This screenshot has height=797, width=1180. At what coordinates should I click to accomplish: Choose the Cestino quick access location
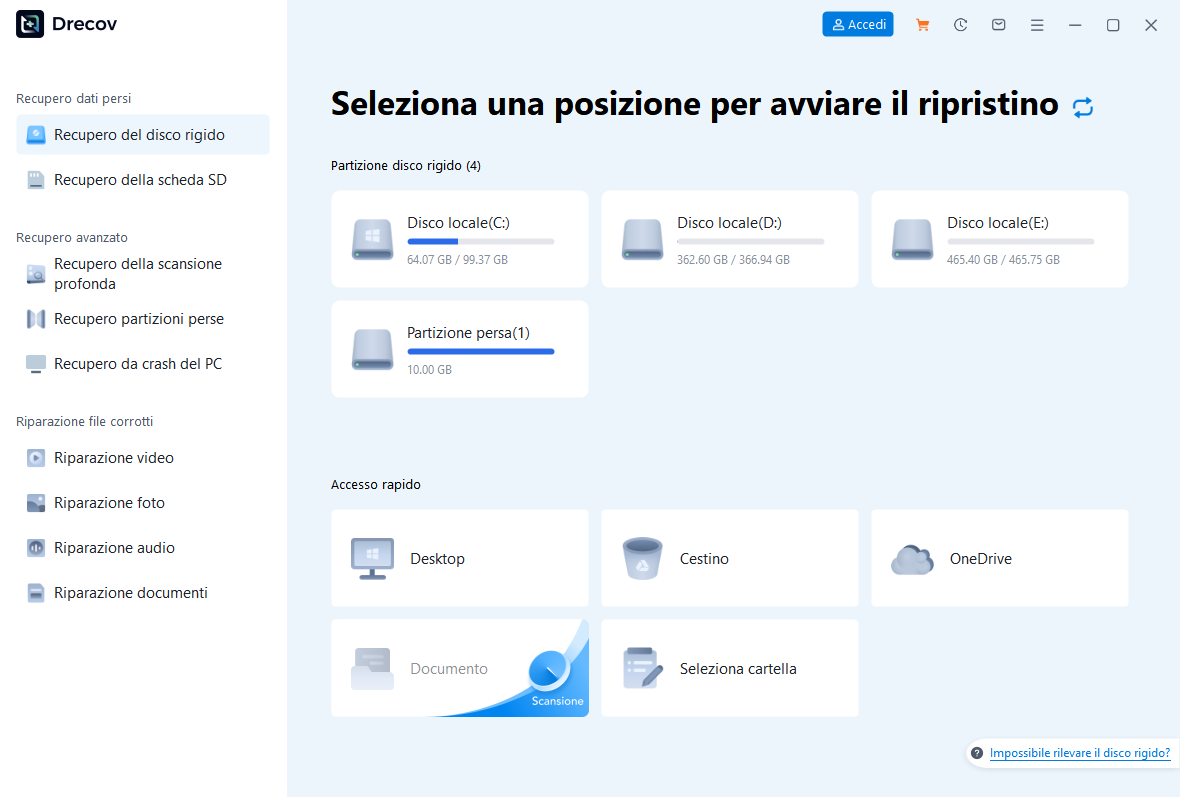coord(729,559)
